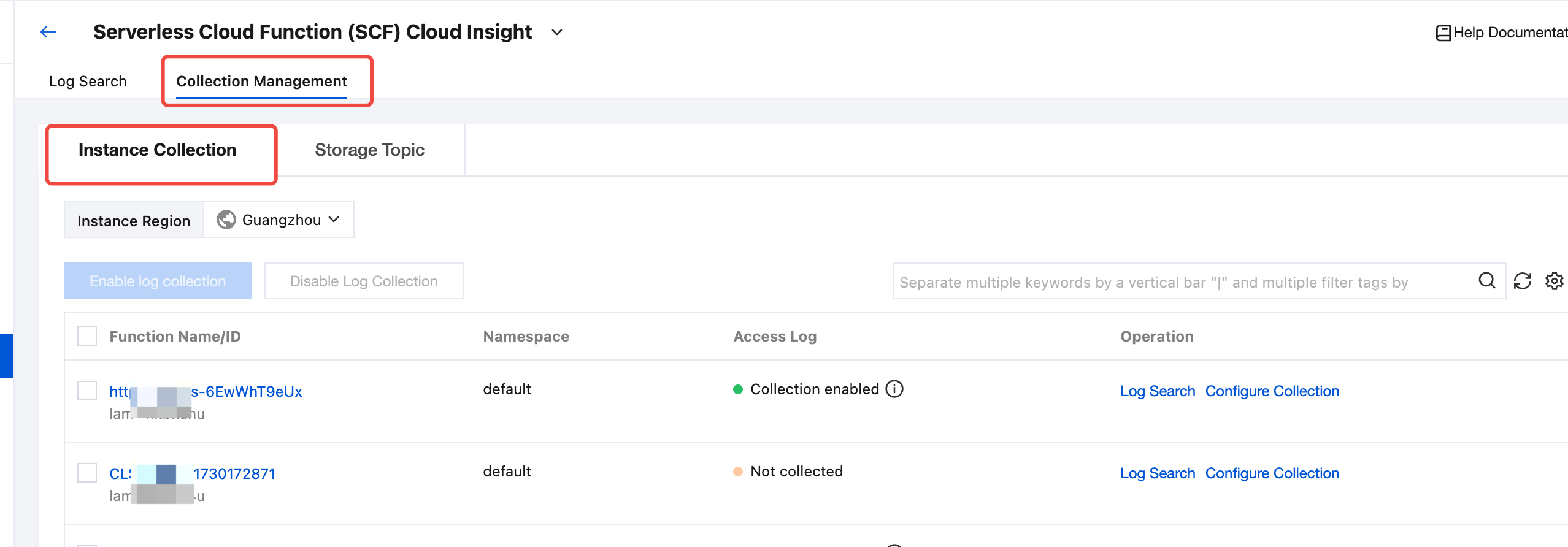This screenshot has height=547, width=1568.
Task: Click info icon beside Collection enabled
Action: click(x=894, y=389)
